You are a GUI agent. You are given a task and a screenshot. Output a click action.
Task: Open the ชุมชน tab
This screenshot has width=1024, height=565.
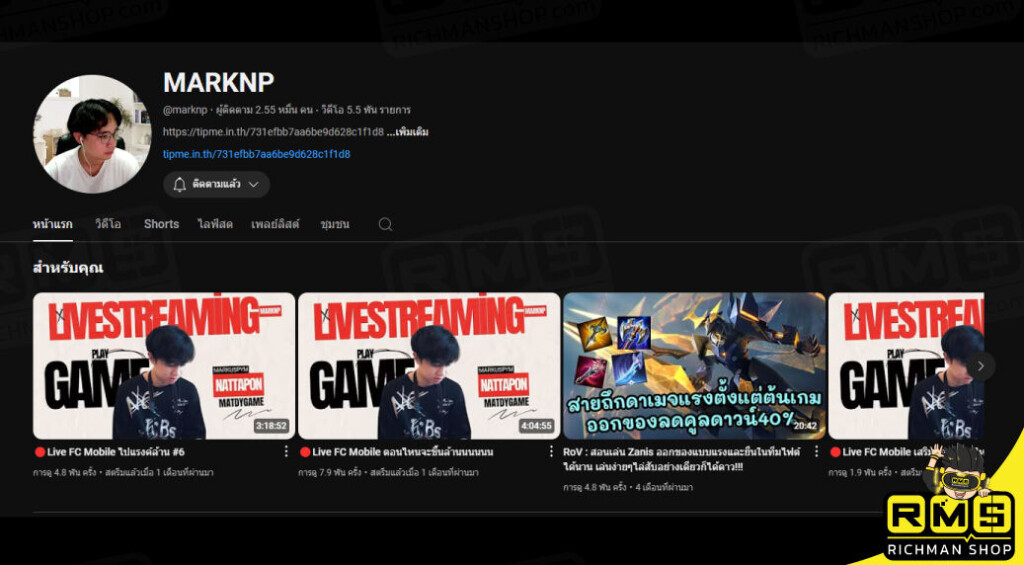click(335, 225)
